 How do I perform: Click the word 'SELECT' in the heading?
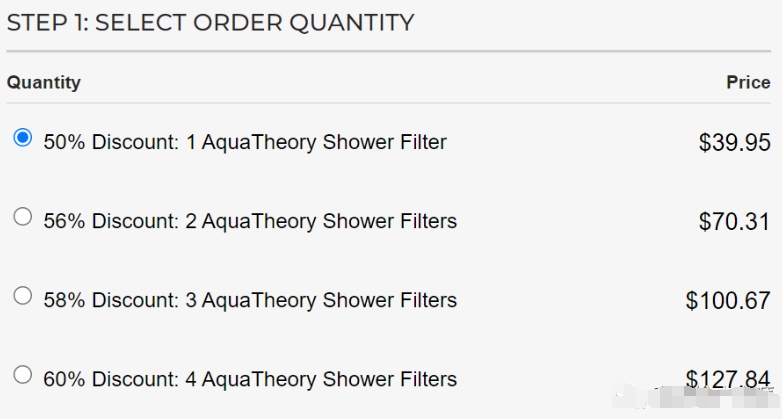coord(140,22)
